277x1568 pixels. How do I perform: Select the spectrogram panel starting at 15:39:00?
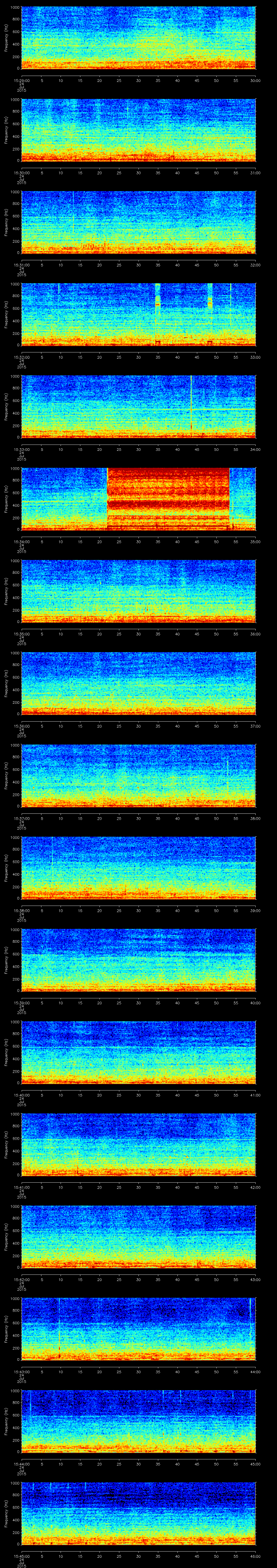(x=138, y=960)
